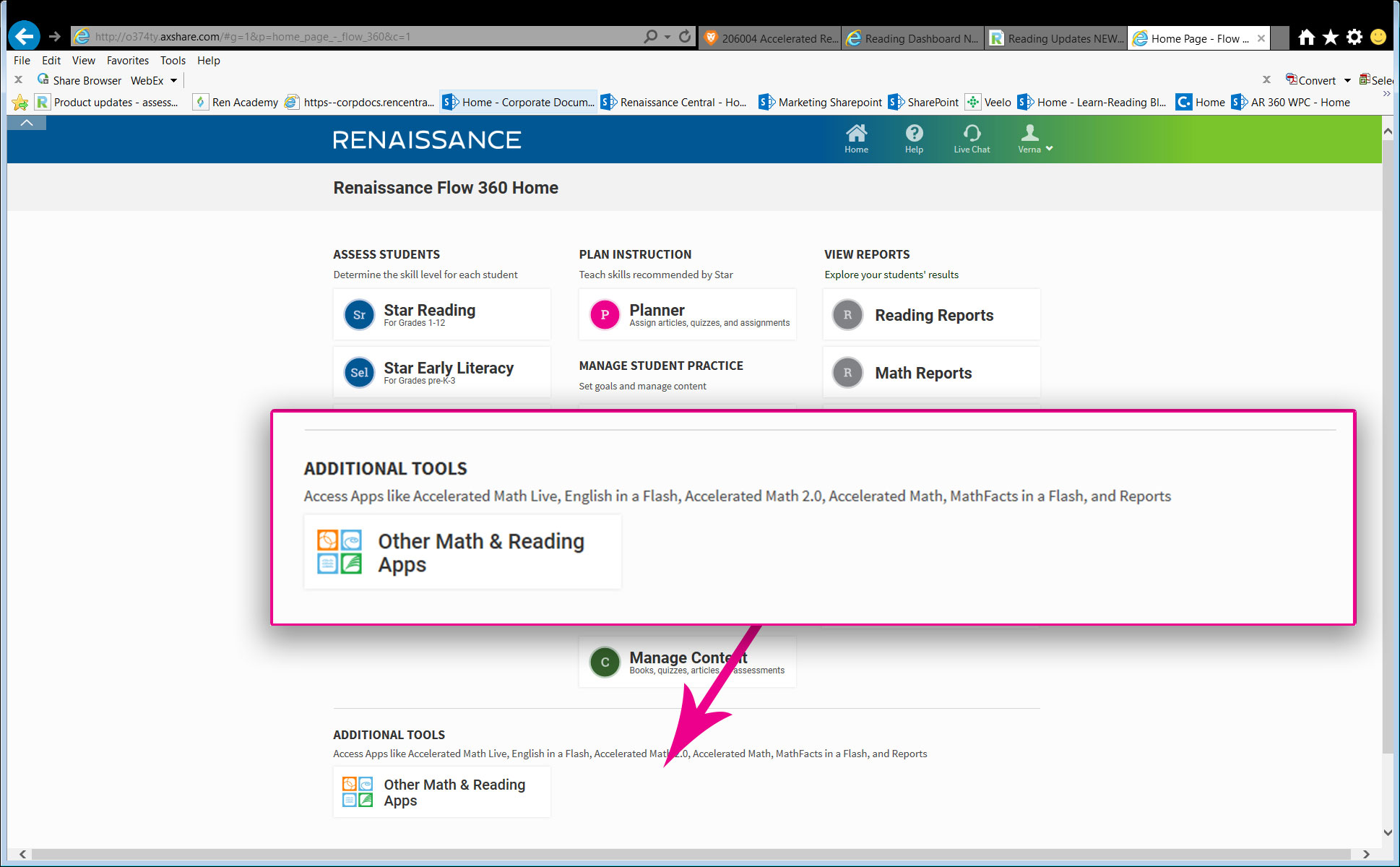Click vertical scrollbar up arrow
Image resolution: width=1400 pixels, height=867 pixels.
click(1388, 131)
